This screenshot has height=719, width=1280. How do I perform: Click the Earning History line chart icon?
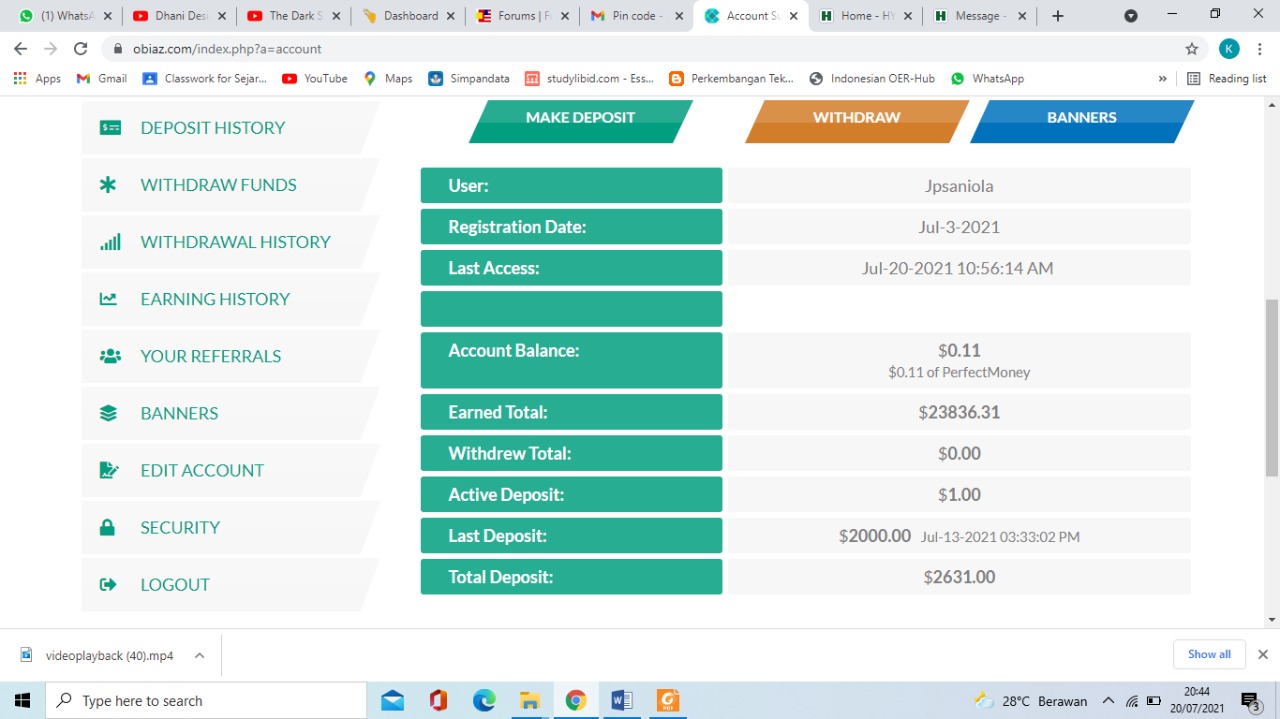(108, 299)
